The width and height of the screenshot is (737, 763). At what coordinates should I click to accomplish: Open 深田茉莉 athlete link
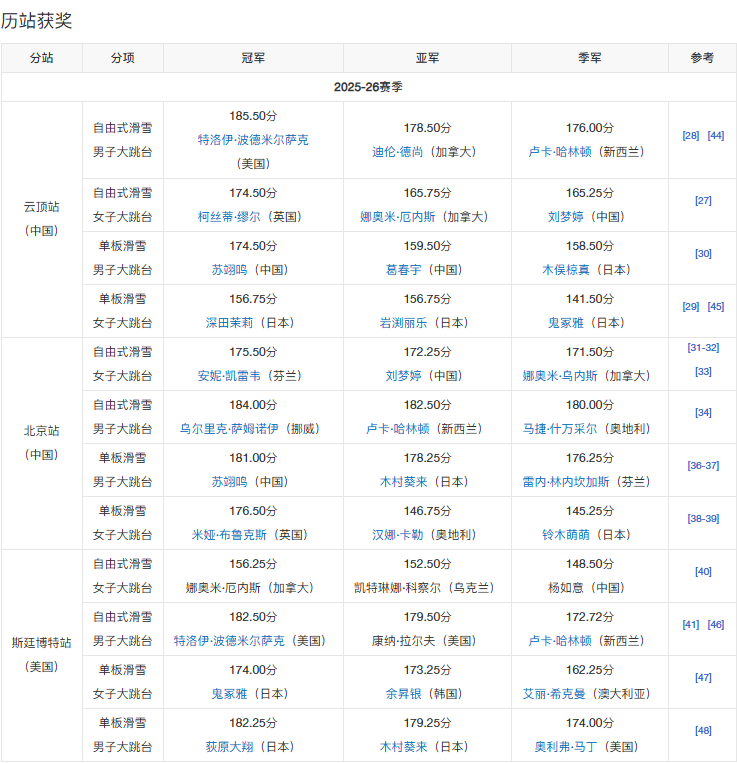[x=229, y=323]
